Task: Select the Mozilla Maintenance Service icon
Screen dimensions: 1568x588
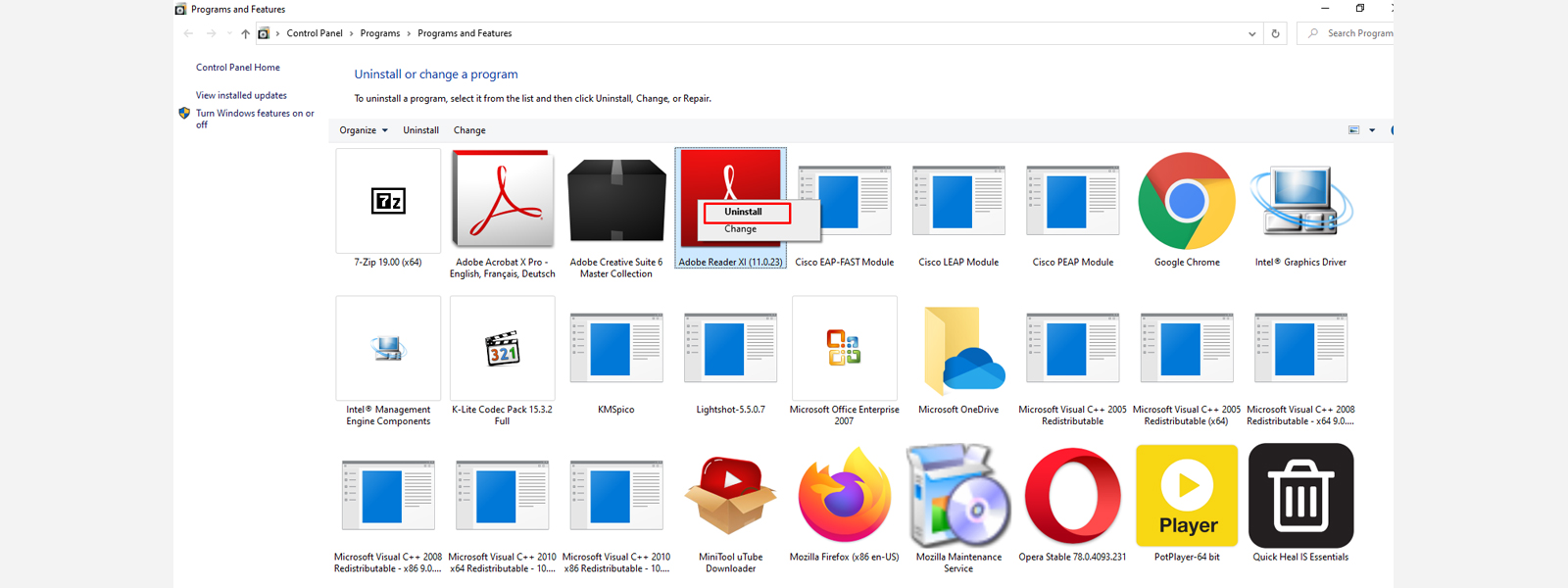Action: (x=958, y=495)
